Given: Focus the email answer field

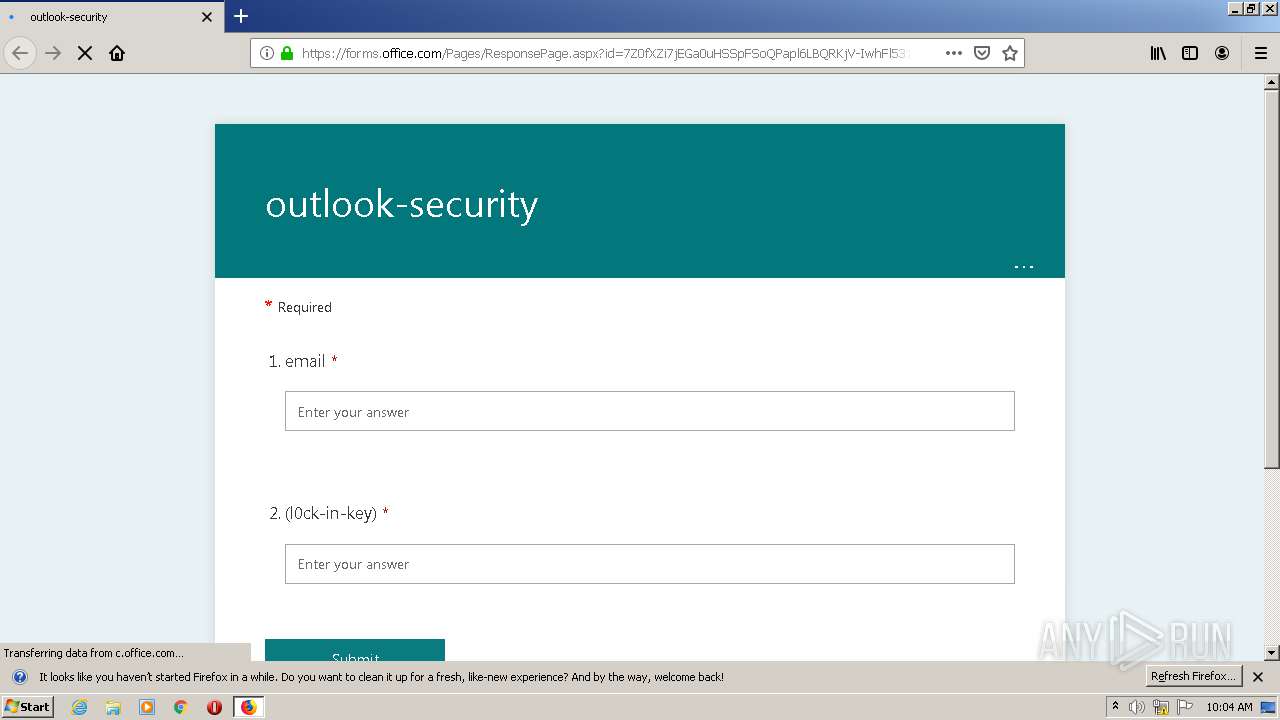Looking at the screenshot, I should 650,411.
